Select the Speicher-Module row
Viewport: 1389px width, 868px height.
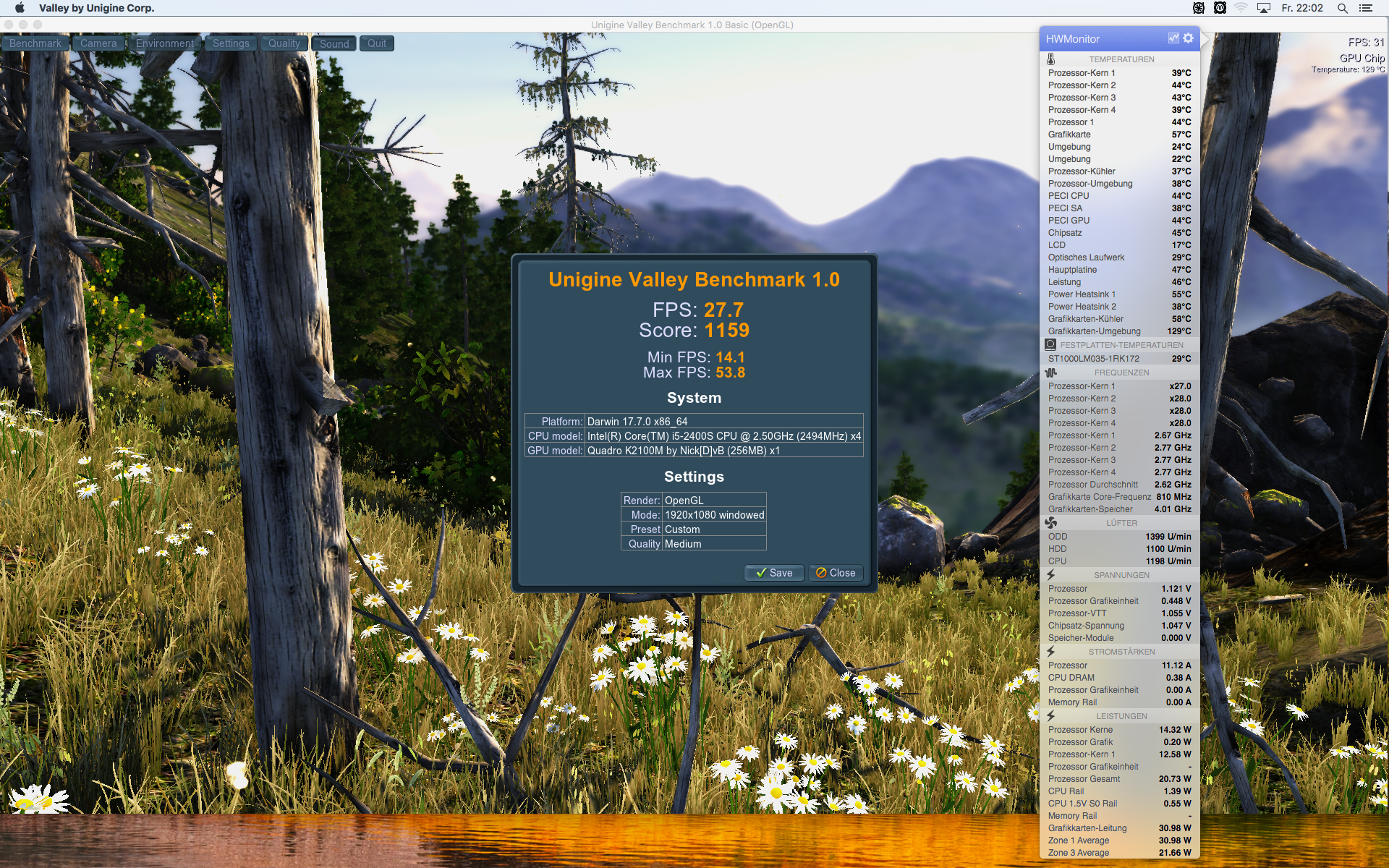(1120, 638)
